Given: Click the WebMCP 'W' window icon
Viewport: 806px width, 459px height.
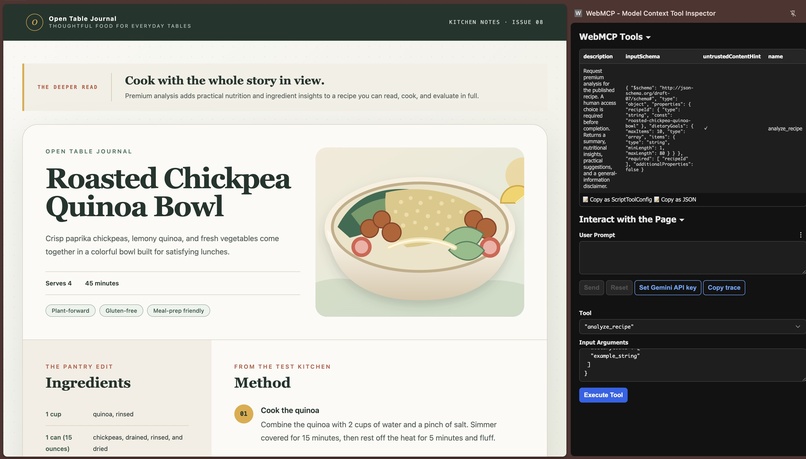Looking at the screenshot, I should [x=578, y=13].
